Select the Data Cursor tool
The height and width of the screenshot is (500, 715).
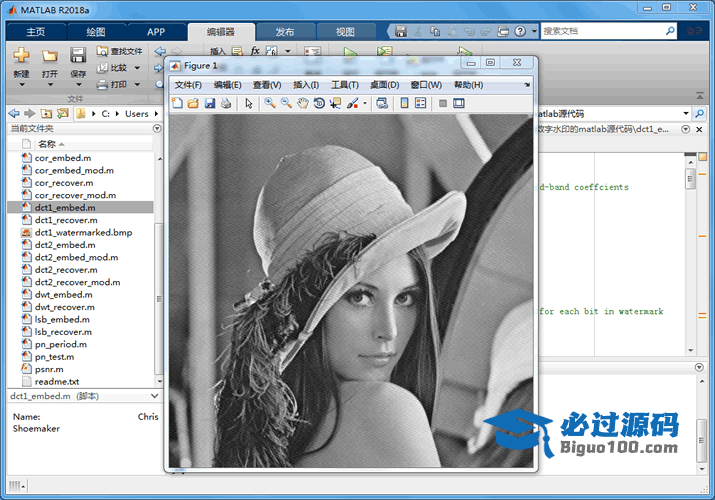click(335, 103)
